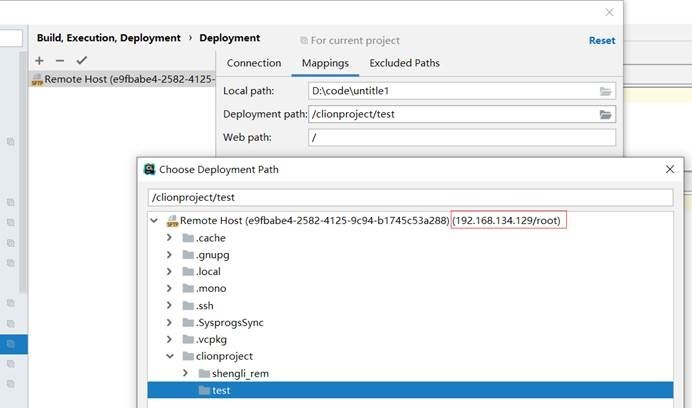Click the .gnupg folder icon

(x=188, y=255)
